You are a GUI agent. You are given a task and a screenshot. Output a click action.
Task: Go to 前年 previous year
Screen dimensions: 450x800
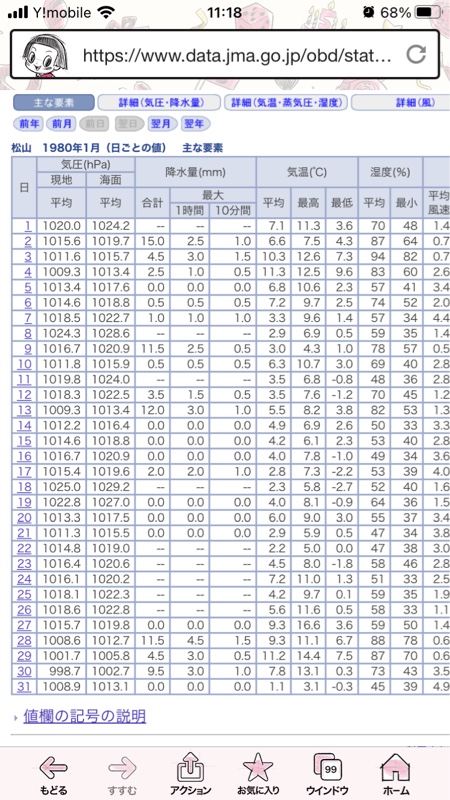point(28,123)
